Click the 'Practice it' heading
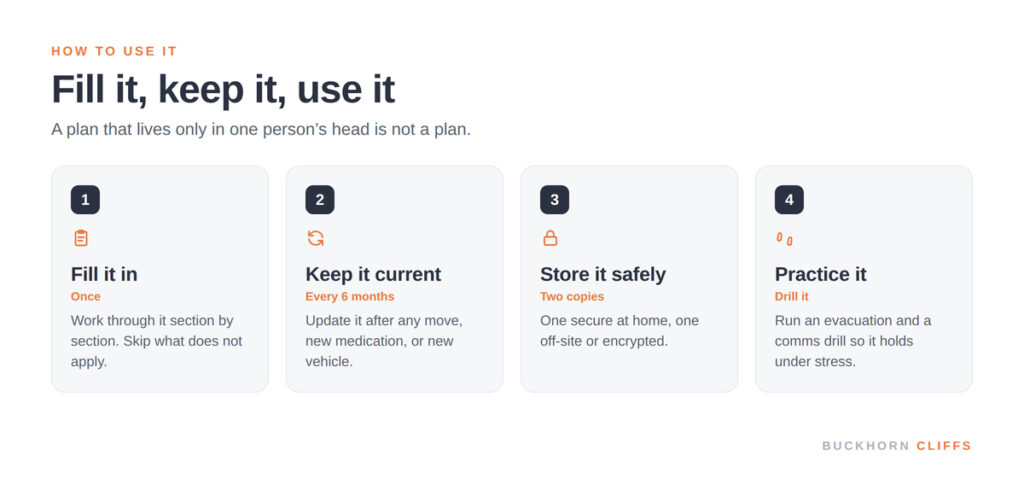 820,274
